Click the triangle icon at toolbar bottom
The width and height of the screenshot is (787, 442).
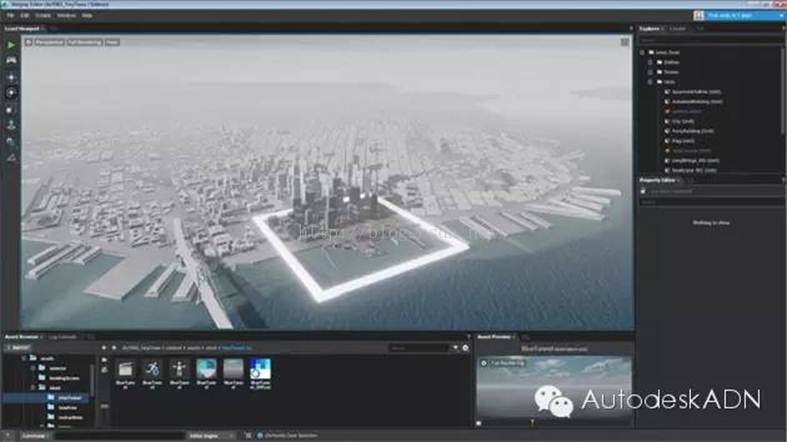(x=10, y=157)
